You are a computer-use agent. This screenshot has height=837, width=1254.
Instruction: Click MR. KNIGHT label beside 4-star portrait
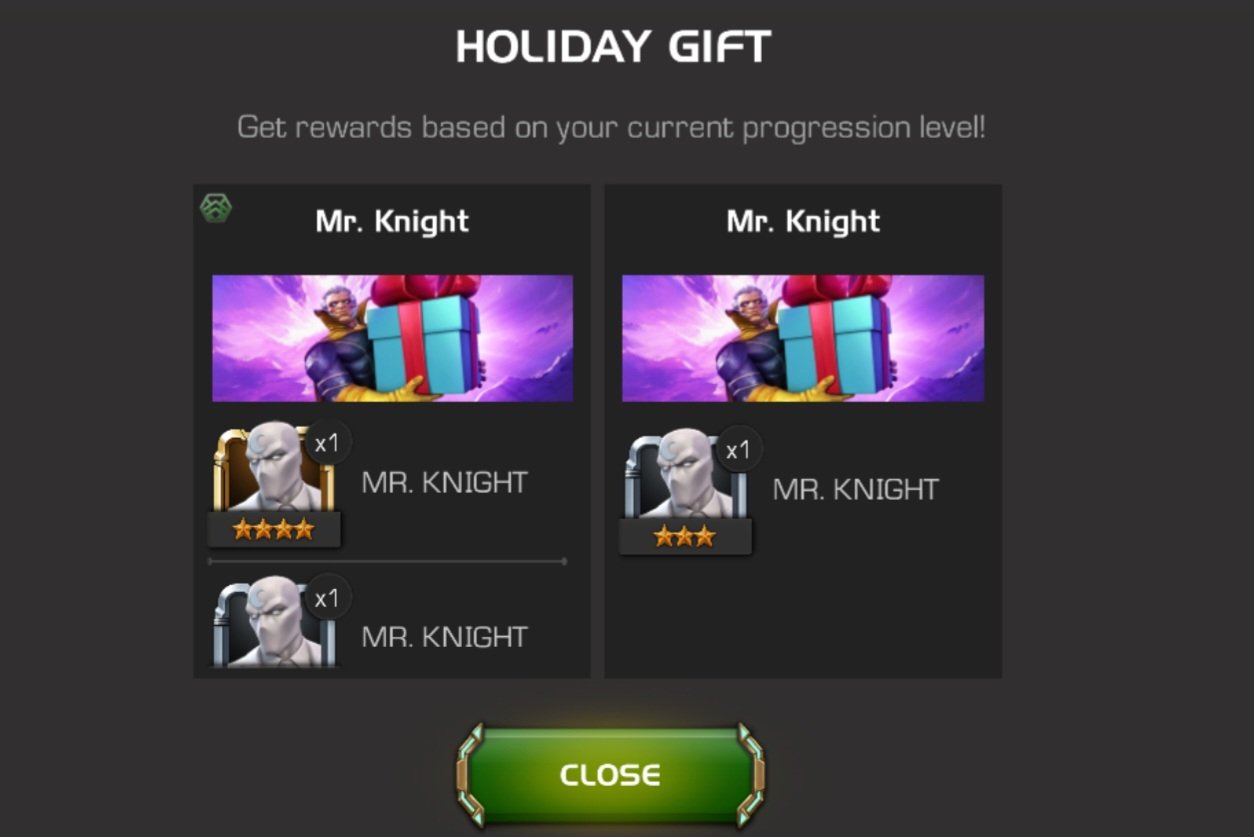tap(444, 482)
